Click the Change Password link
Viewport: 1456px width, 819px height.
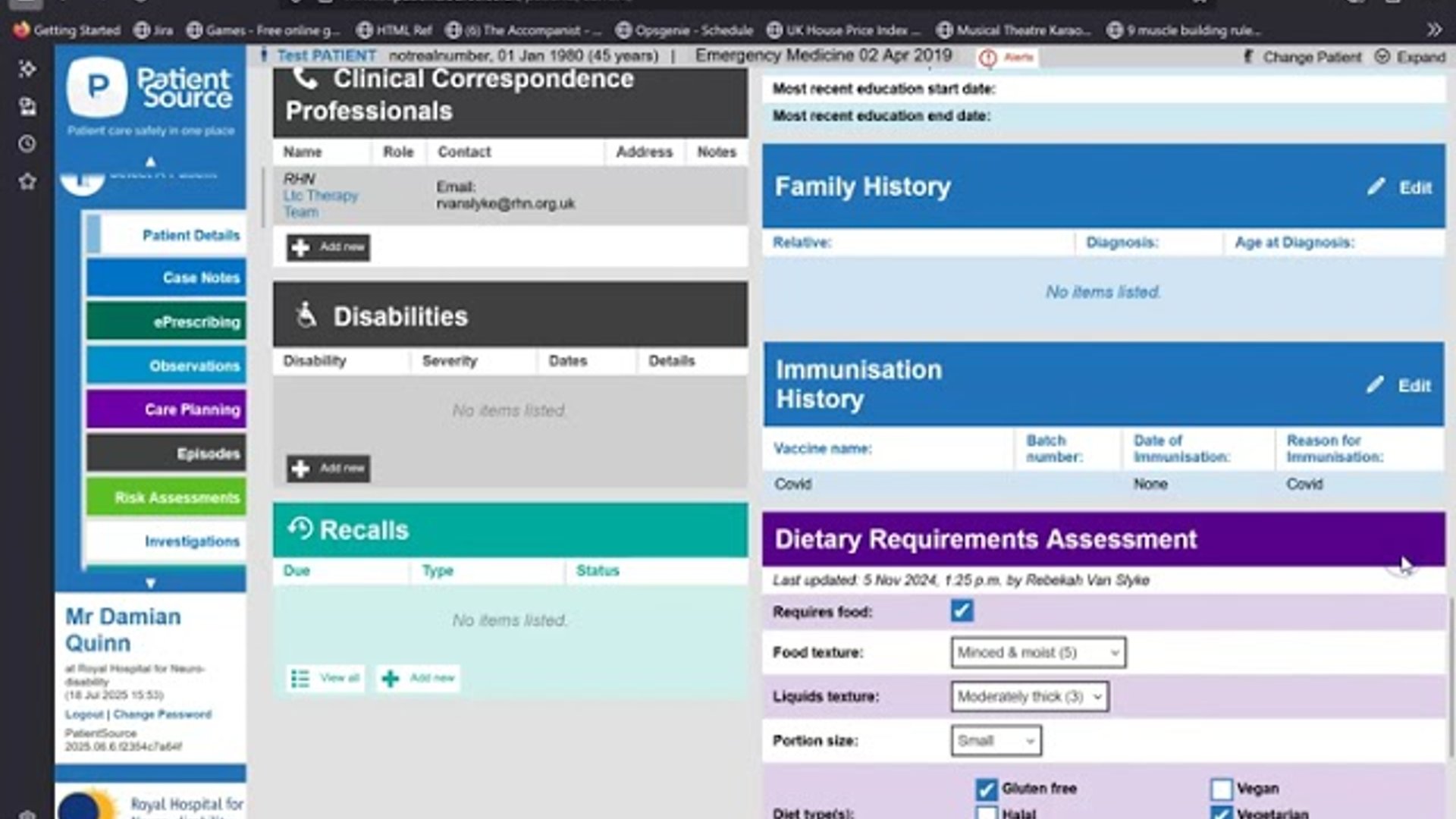point(162,714)
